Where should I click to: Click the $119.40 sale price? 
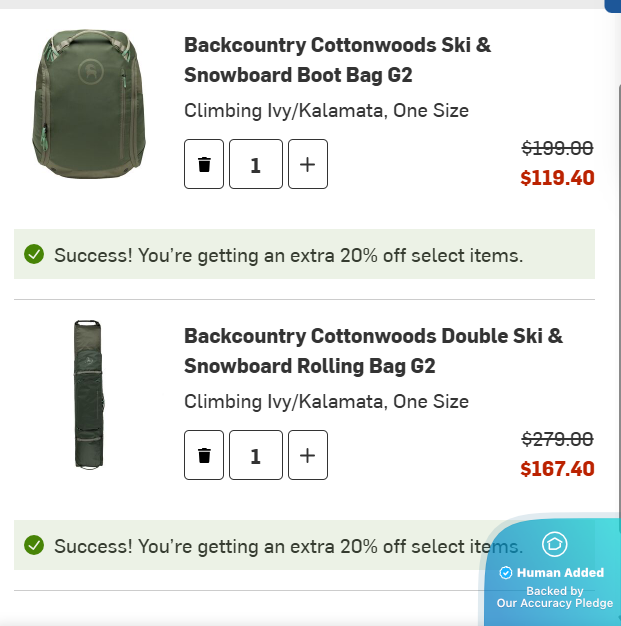[x=557, y=178]
